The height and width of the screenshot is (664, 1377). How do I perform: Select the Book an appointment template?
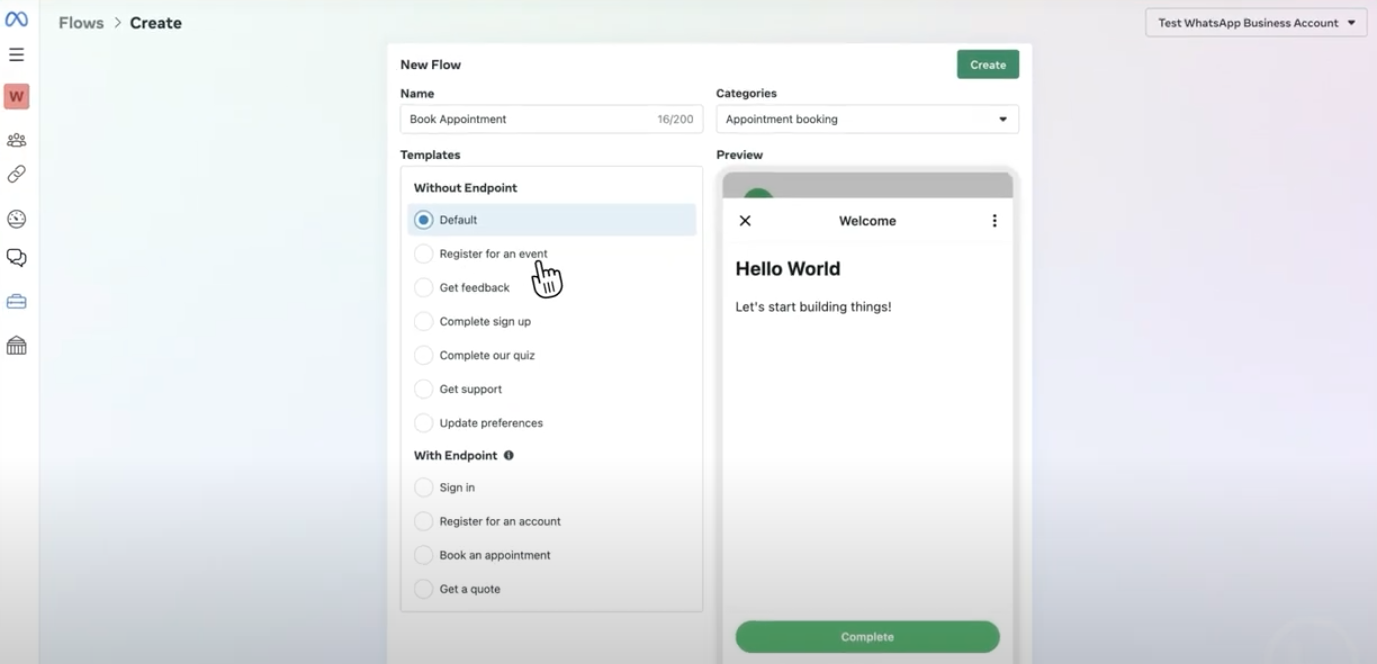(424, 555)
